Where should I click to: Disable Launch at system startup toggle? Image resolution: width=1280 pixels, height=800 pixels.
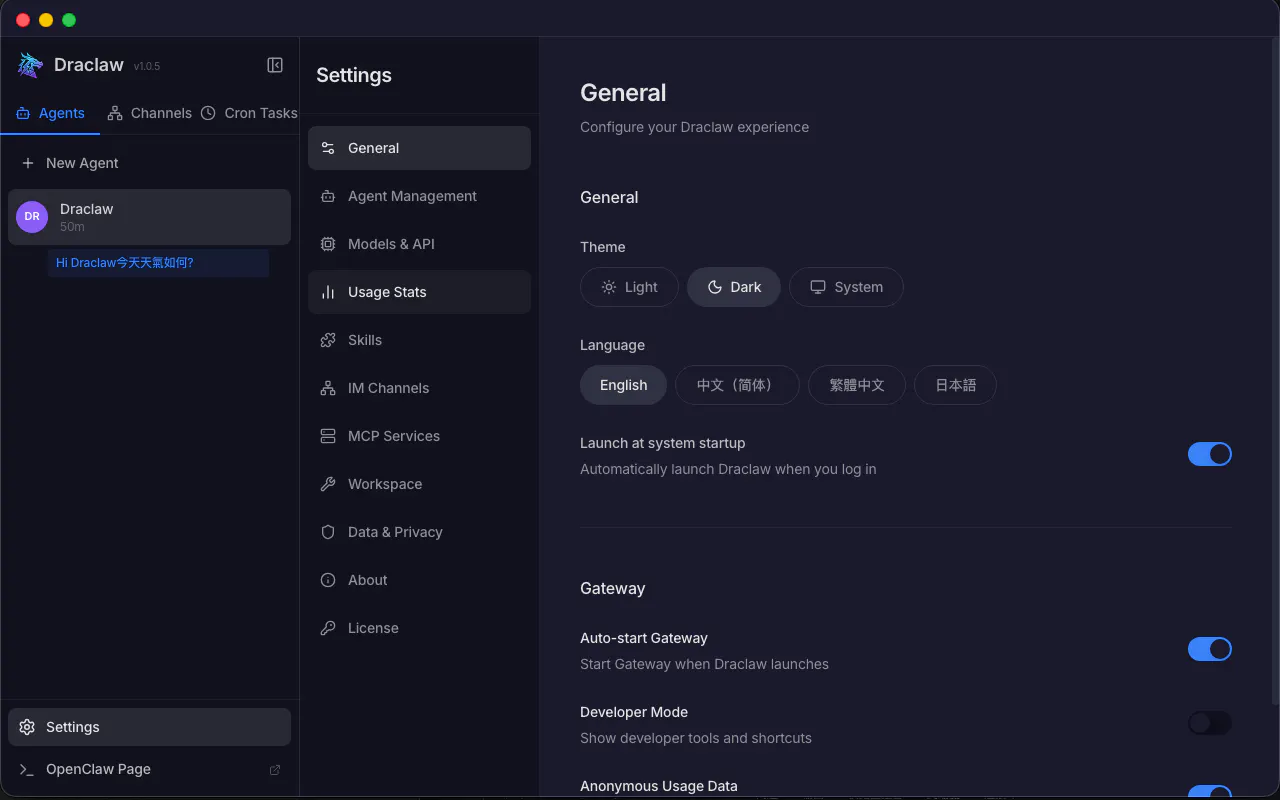point(1210,454)
